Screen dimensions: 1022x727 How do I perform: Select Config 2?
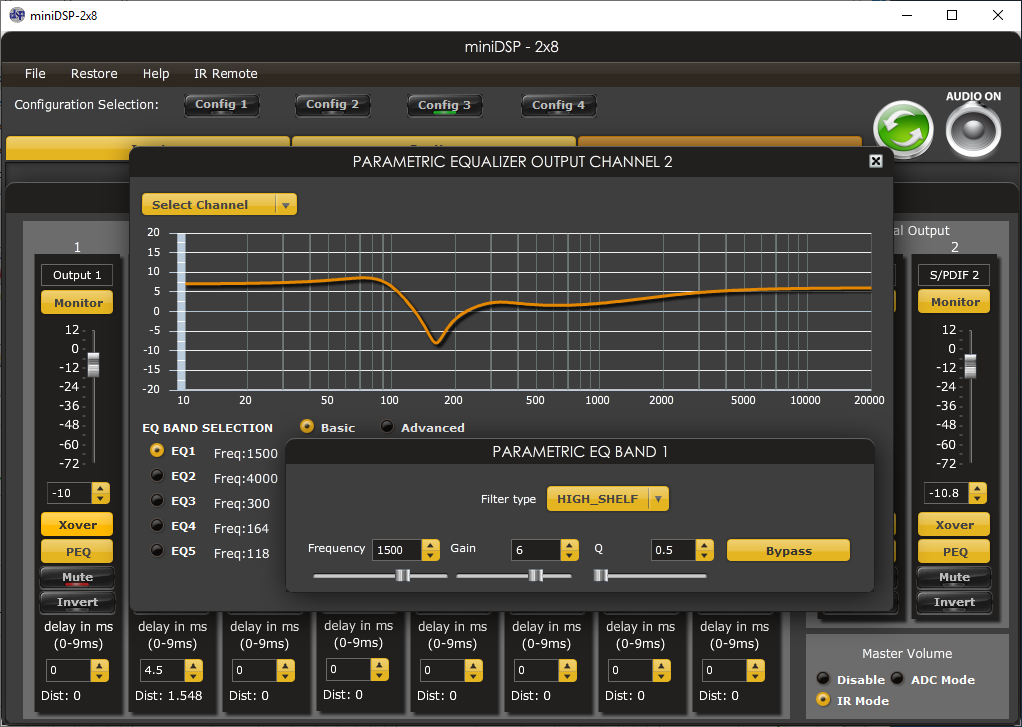click(x=332, y=105)
